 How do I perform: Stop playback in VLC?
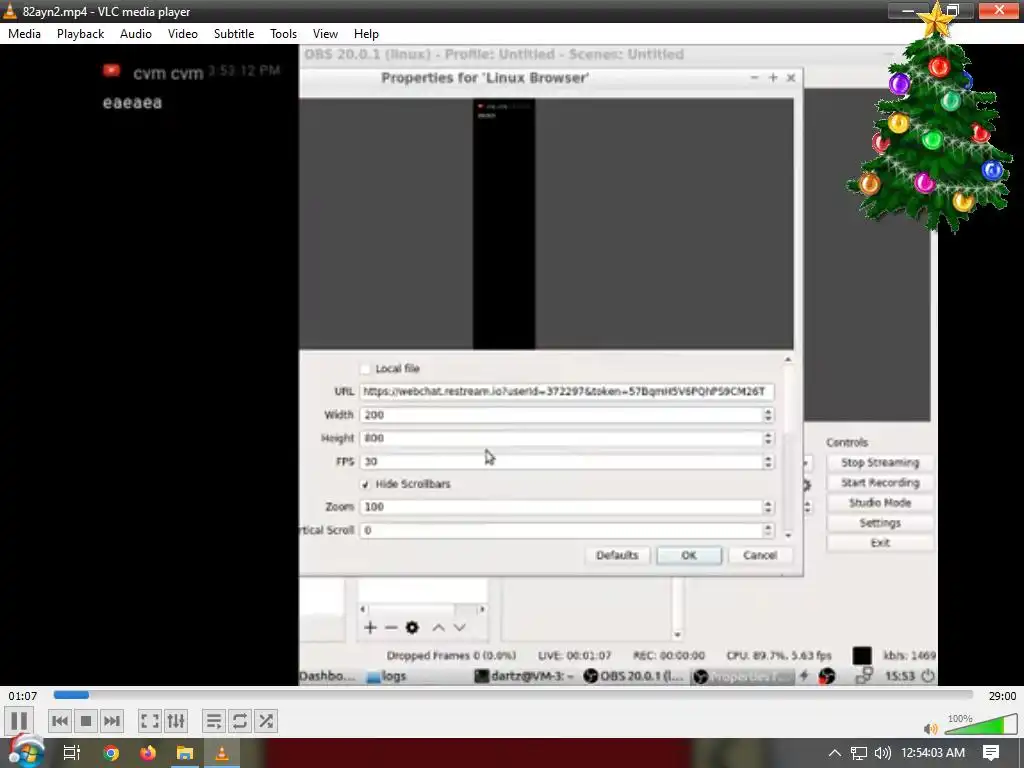[86, 721]
